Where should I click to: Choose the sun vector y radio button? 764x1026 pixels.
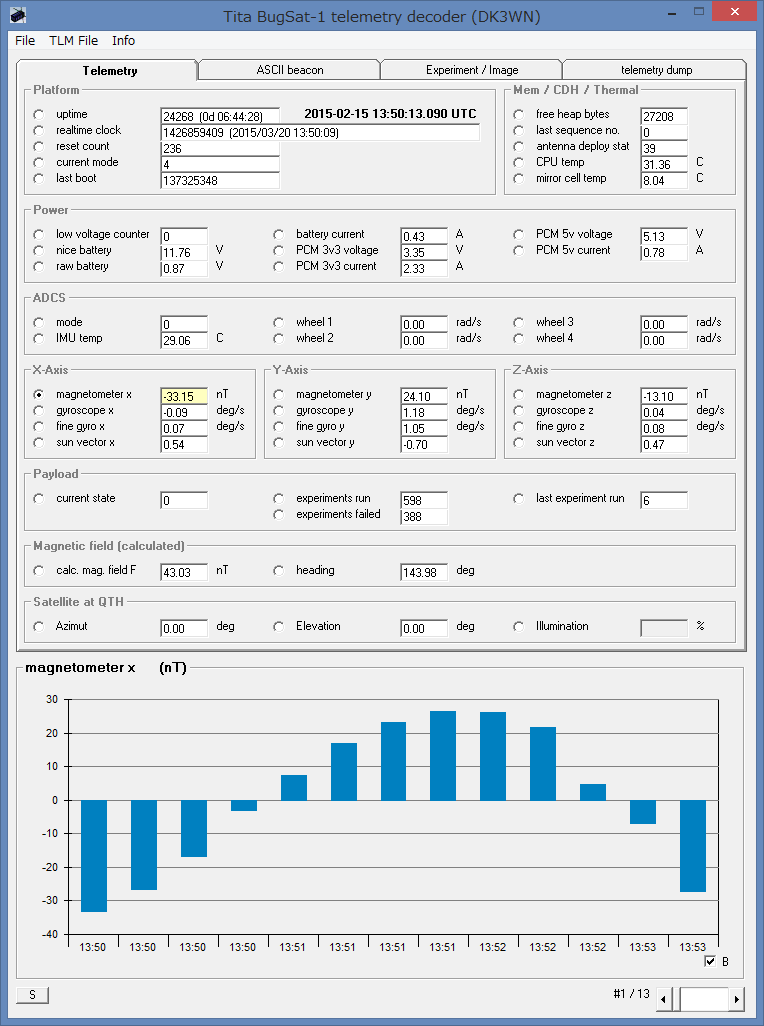click(x=279, y=442)
